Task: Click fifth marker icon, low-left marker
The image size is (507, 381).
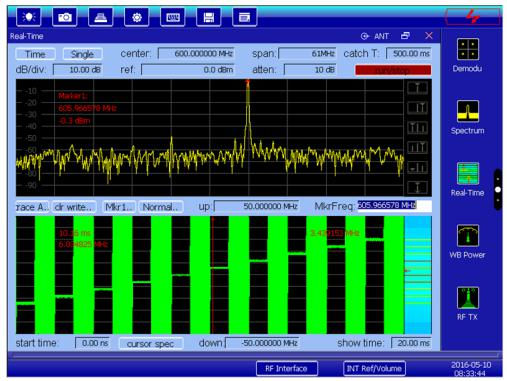Action: [x=417, y=167]
